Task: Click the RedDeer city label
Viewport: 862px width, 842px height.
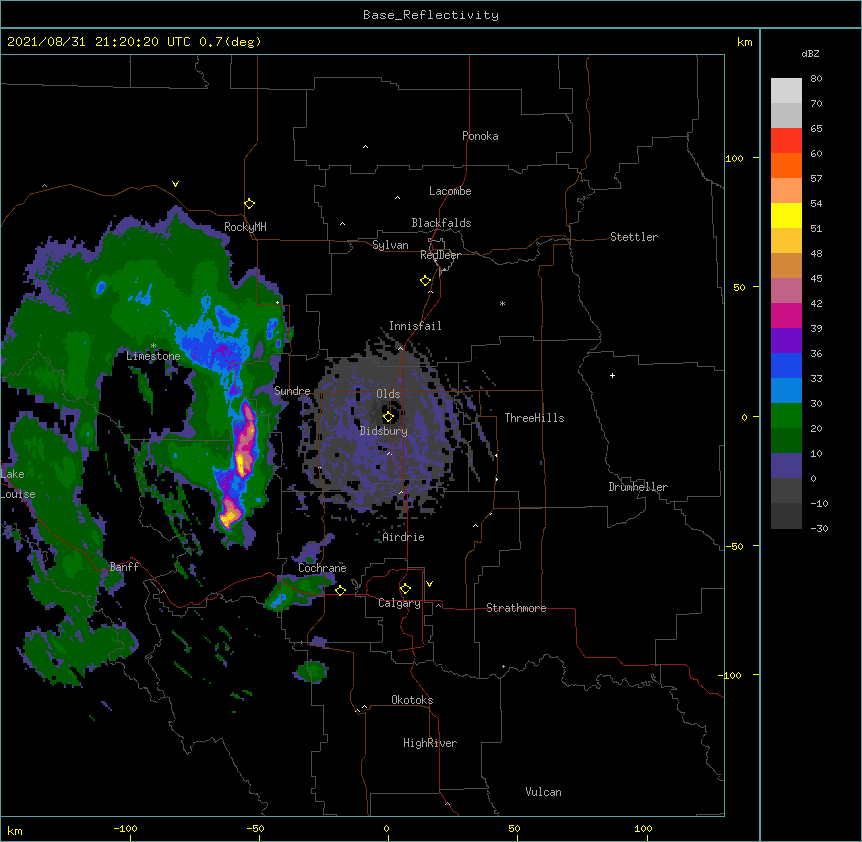Action: (x=440, y=255)
